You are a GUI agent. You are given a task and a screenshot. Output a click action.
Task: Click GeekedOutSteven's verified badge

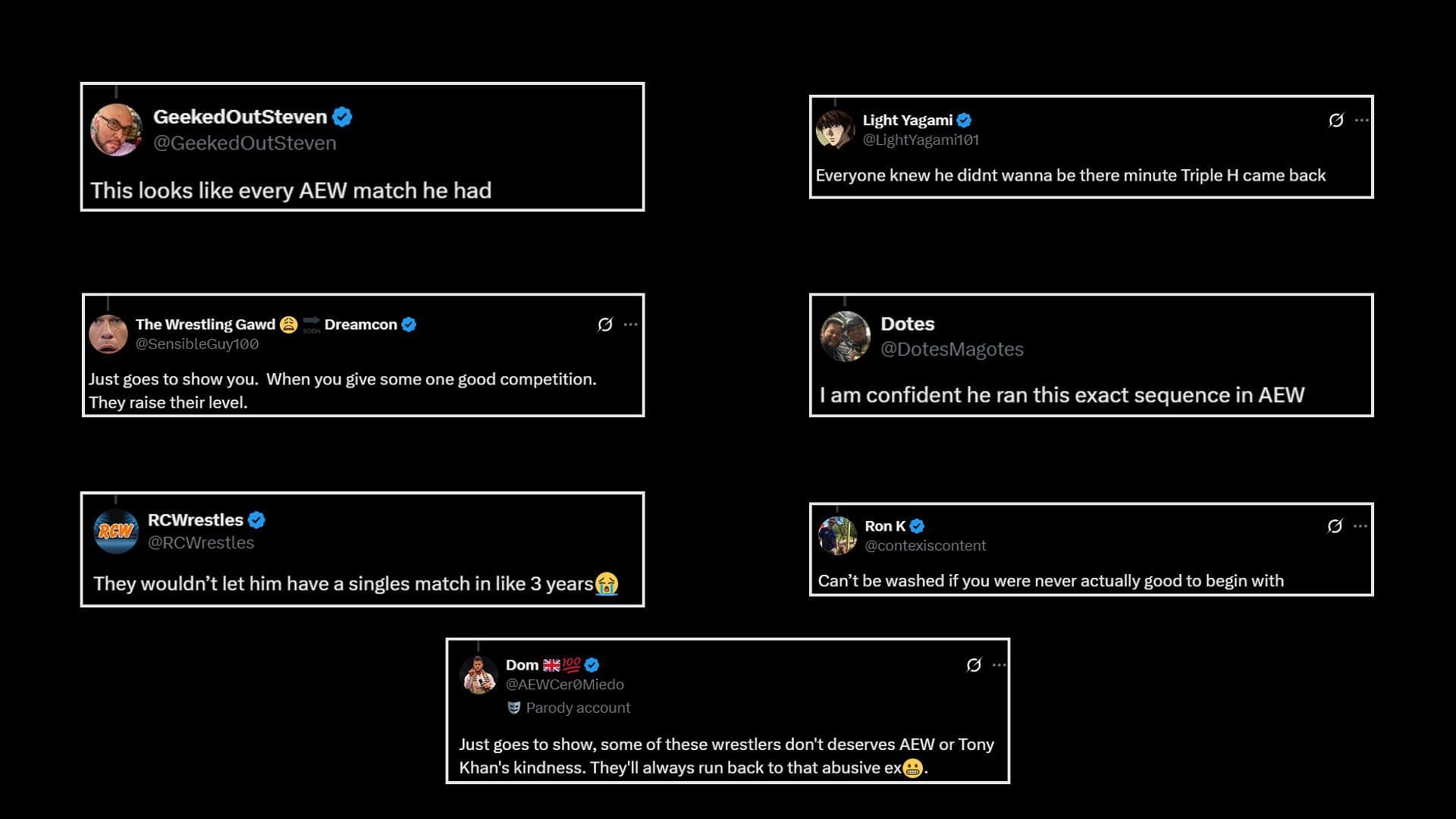point(342,117)
